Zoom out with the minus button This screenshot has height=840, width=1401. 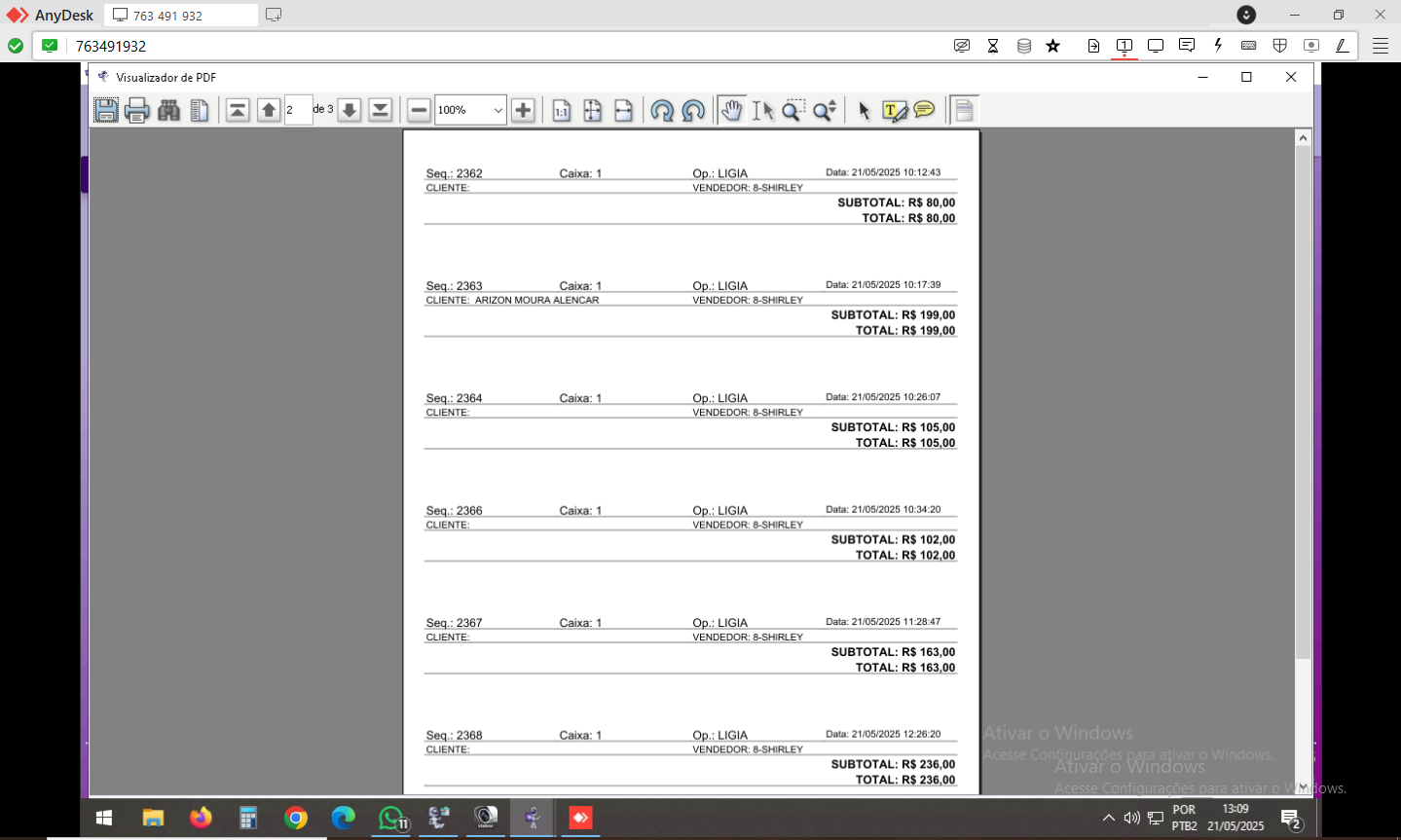coord(419,110)
